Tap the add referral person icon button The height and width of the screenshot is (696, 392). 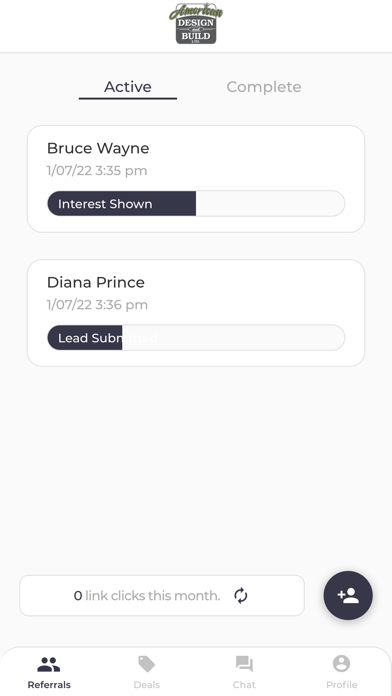click(348, 595)
